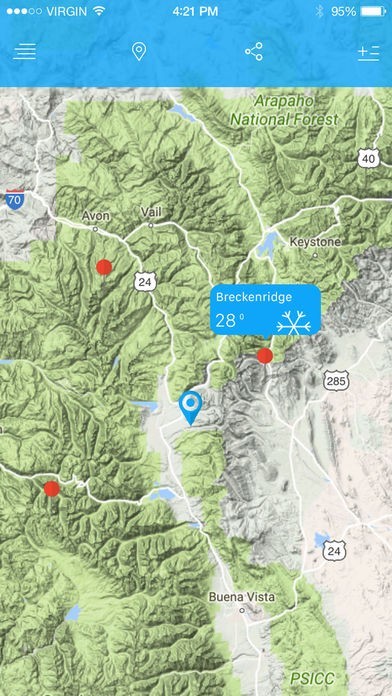Tap the battery indicator in status bar
Image resolution: width=392 pixels, height=696 pixels.
[x=372, y=12]
